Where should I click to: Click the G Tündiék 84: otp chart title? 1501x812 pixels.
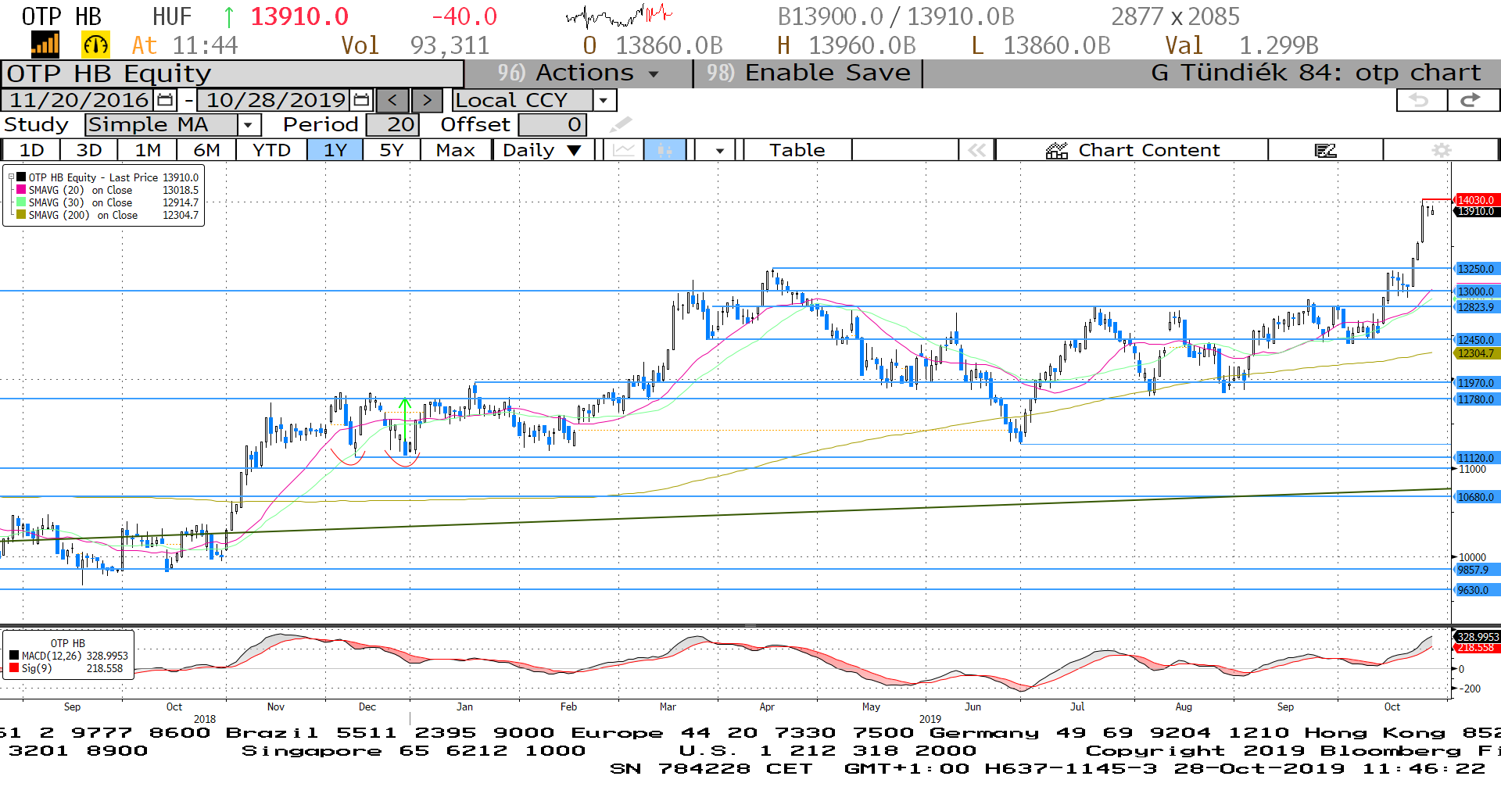point(1316,73)
